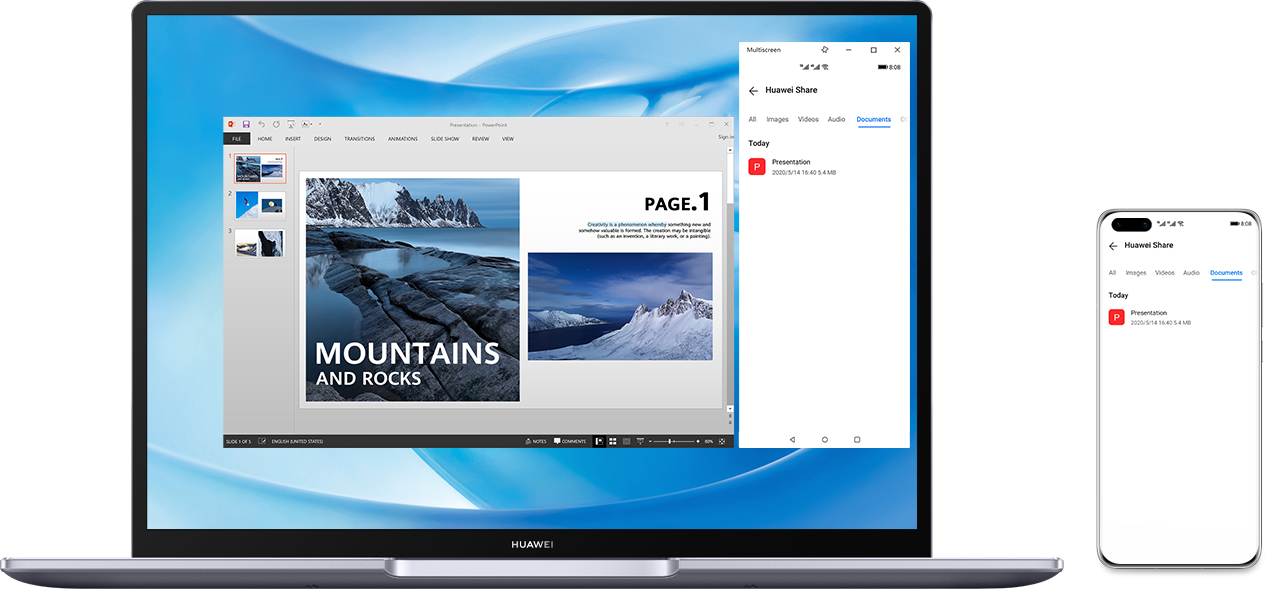Screen dimensions: 1266x589
Task: Click the ENGLISH (UNITED STATES) language indicator
Action: 297,441
